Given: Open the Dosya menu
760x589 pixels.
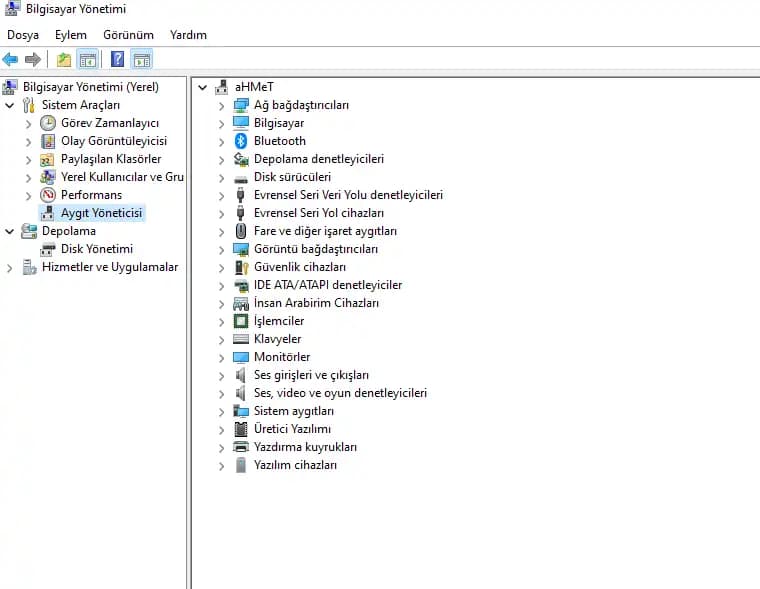Looking at the screenshot, I should pyautogui.click(x=23, y=35).
